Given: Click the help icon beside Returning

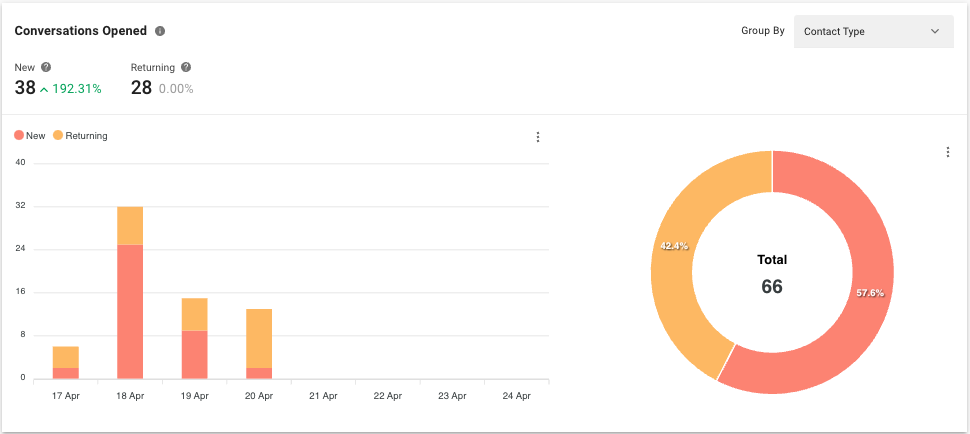Looking at the screenshot, I should pyautogui.click(x=186, y=67).
